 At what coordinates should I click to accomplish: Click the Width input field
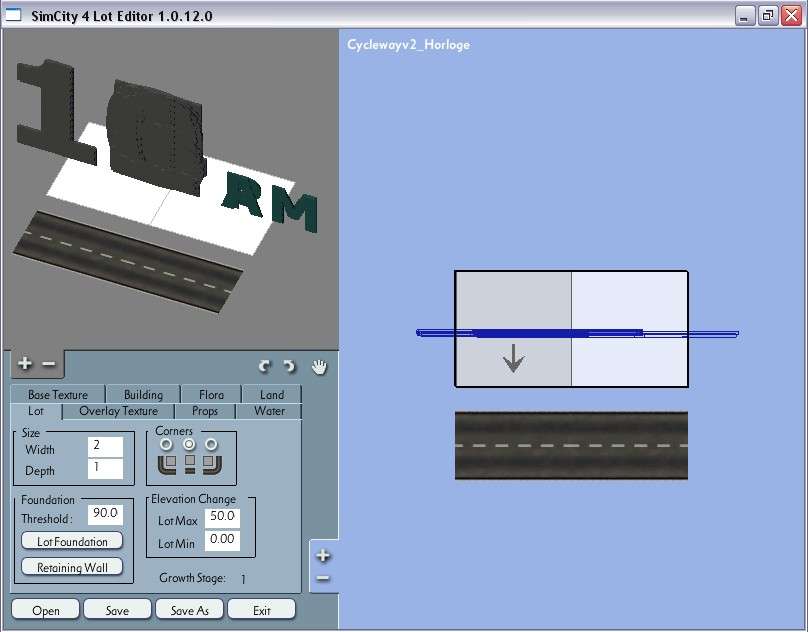[105, 446]
